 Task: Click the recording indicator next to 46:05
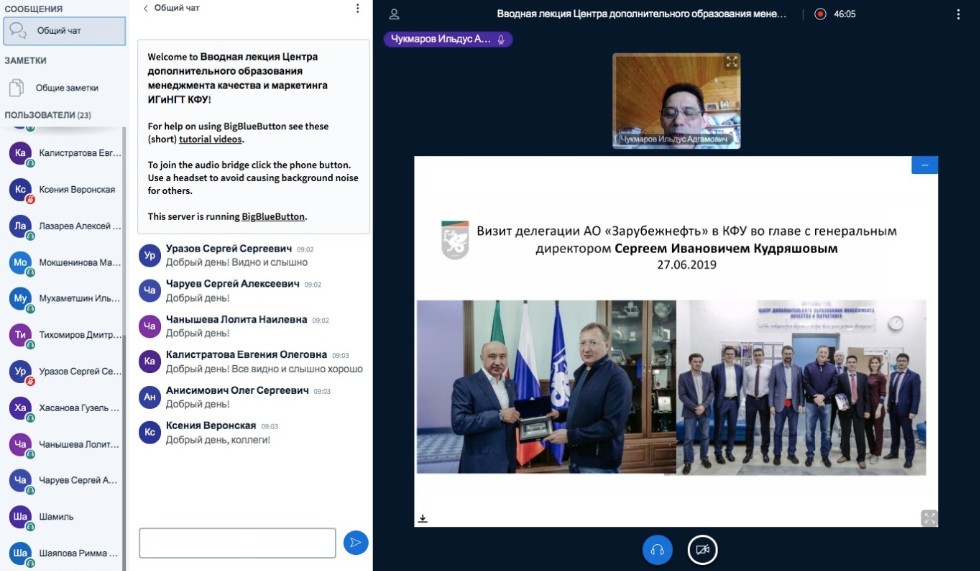(x=820, y=14)
